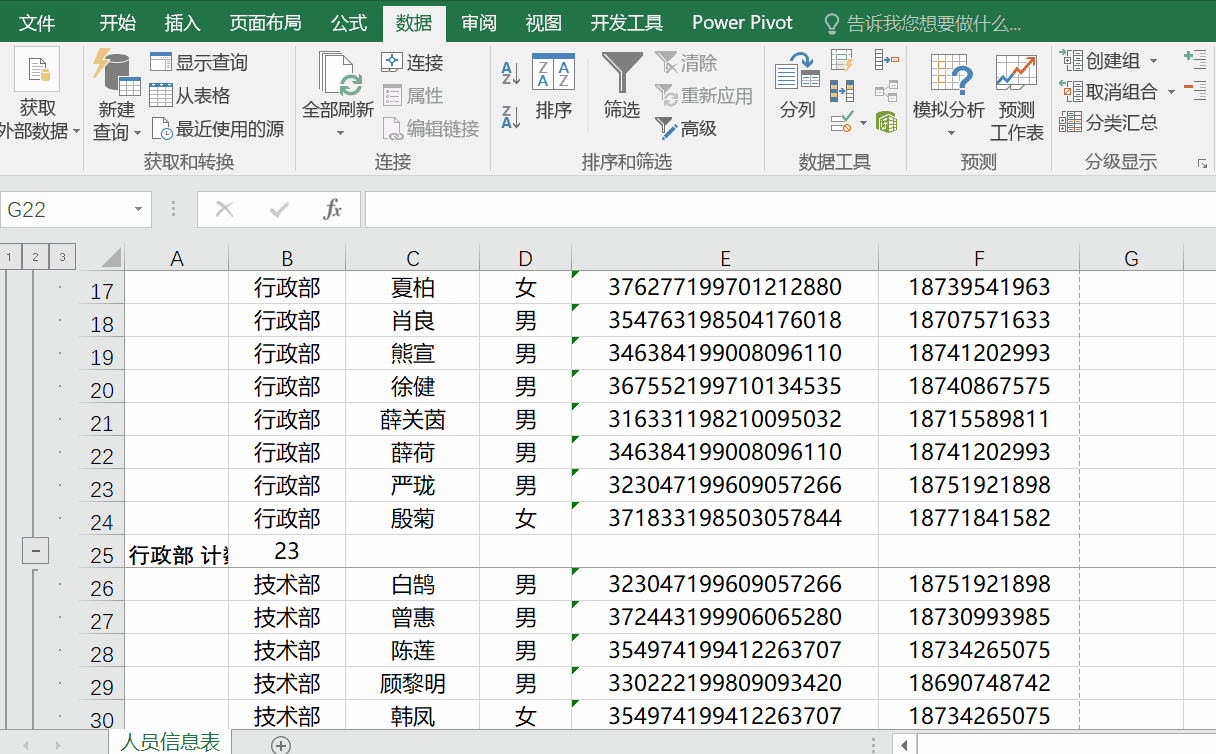Open the 文件 menu
The width and height of the screenshot is (1216, 754).
click(37, 23)
